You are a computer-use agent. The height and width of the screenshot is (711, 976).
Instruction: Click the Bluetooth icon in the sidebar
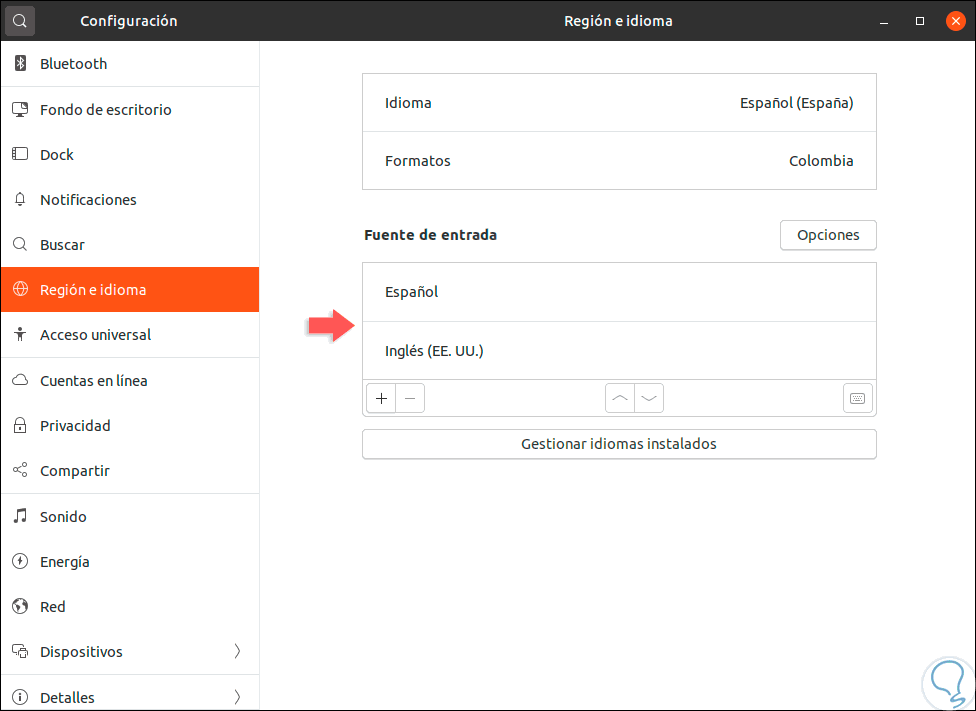(20, 64)
